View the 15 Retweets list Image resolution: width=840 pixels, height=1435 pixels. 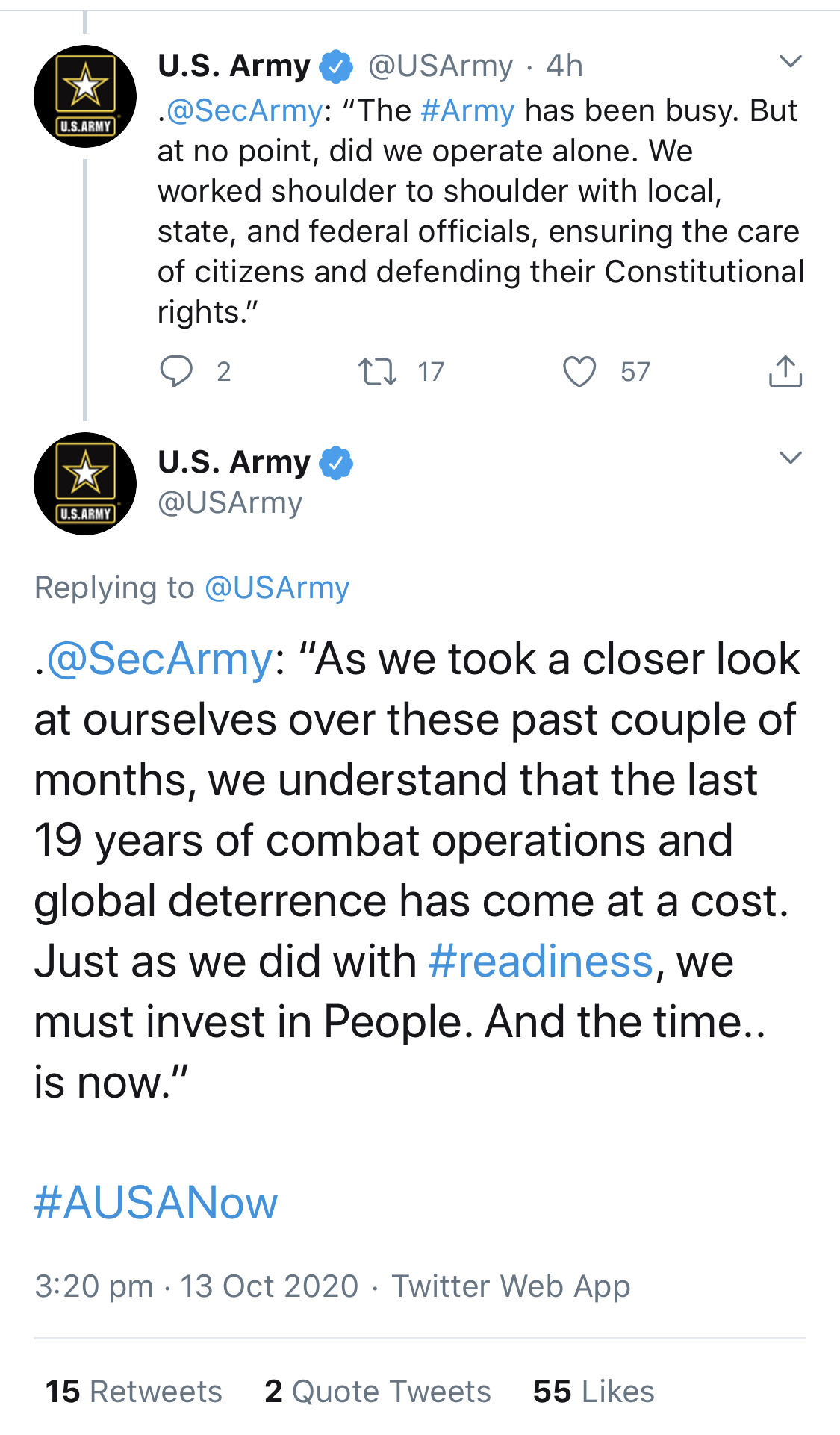coord(134,1392)
